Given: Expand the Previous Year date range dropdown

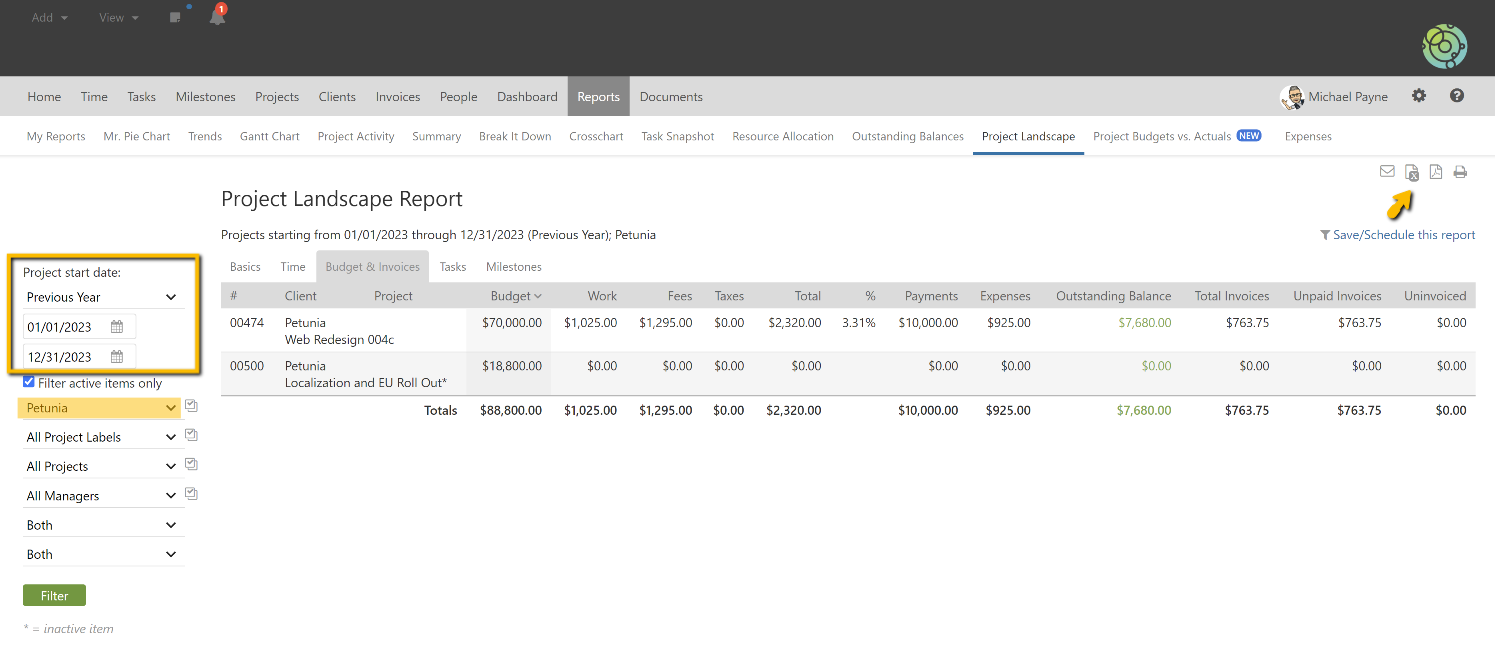Looking at the screenshot, I should point(170,296).
